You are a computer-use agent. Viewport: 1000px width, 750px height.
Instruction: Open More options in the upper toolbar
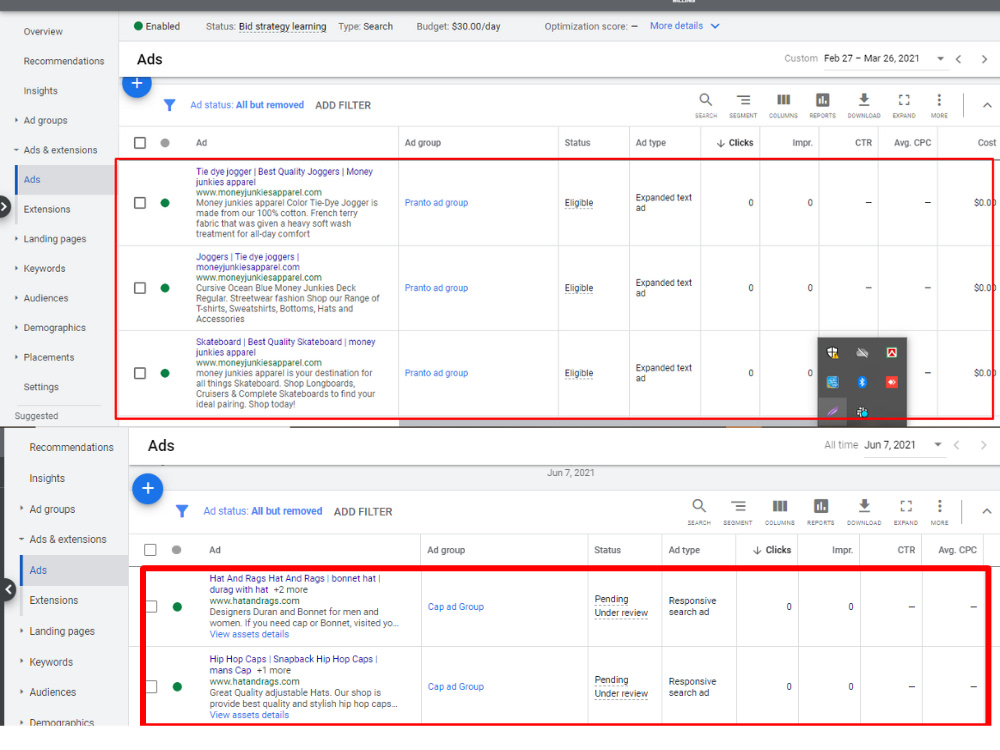(939, 105)
